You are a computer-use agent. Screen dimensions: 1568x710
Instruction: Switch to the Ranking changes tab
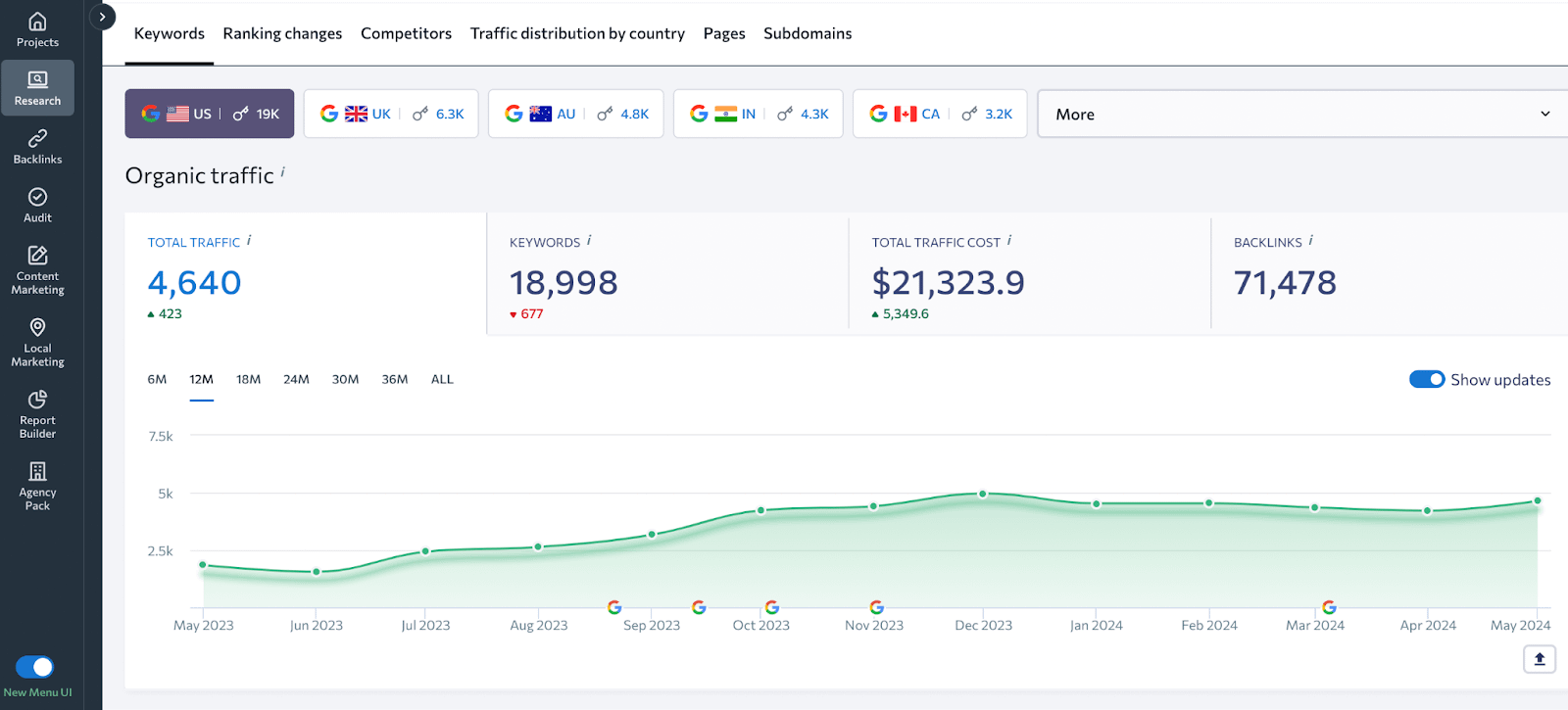(282, 34)
